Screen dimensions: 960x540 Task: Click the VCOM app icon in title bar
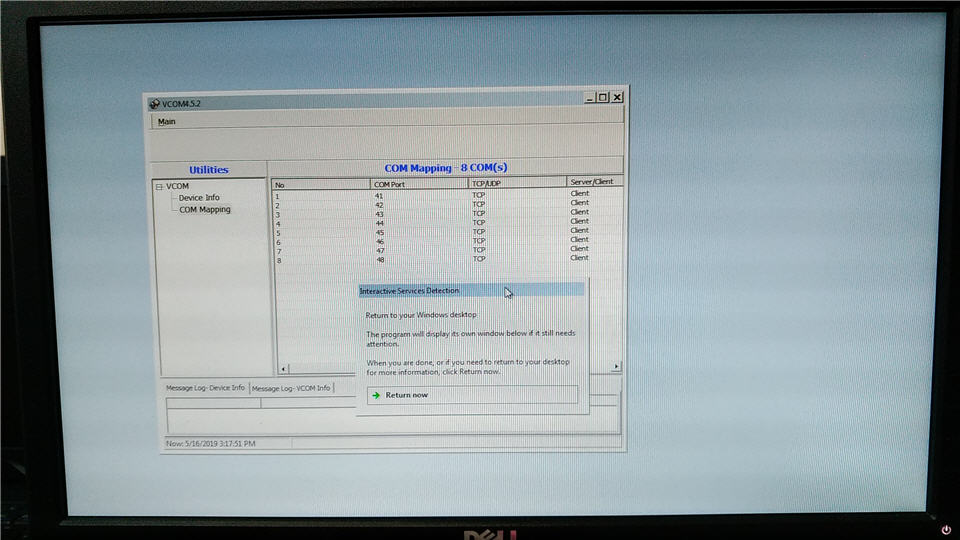[154, 103]
